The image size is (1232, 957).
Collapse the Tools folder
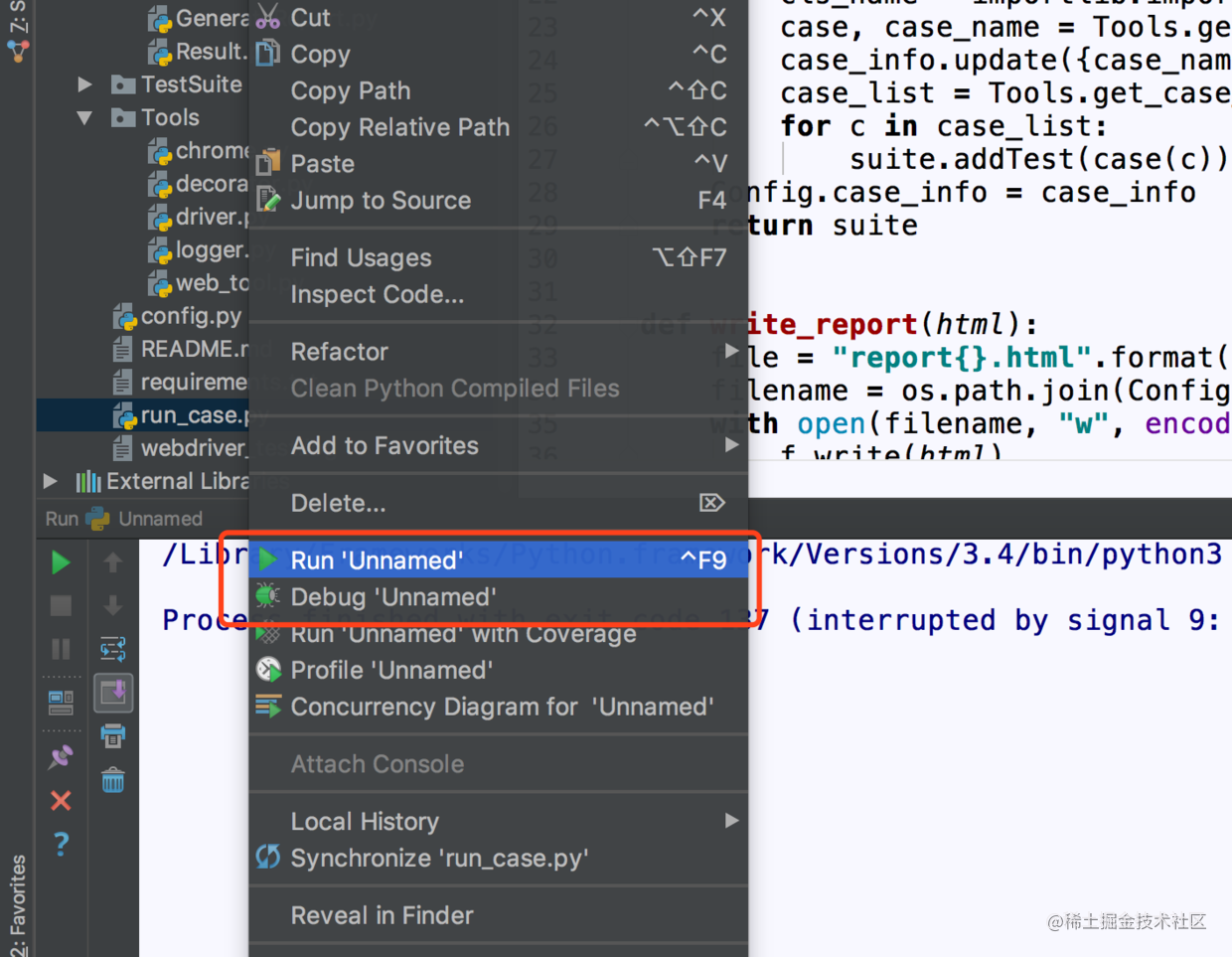click(85, 117)
